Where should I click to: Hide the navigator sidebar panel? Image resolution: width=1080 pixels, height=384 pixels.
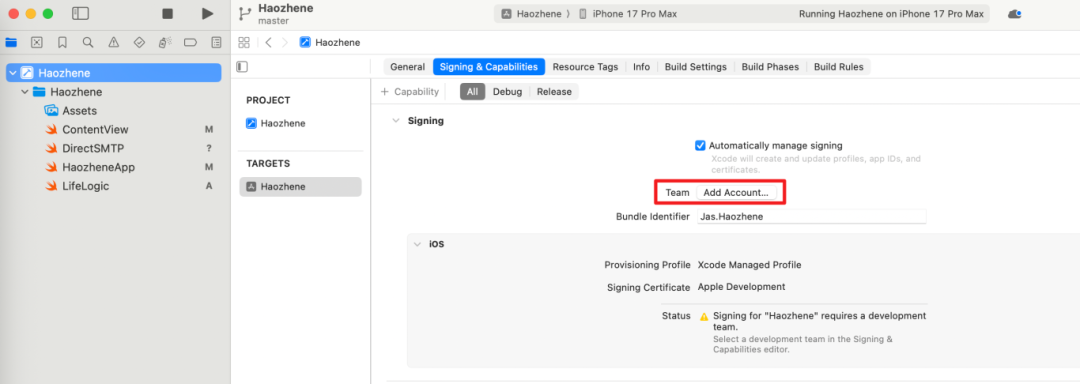pos(81,14)
